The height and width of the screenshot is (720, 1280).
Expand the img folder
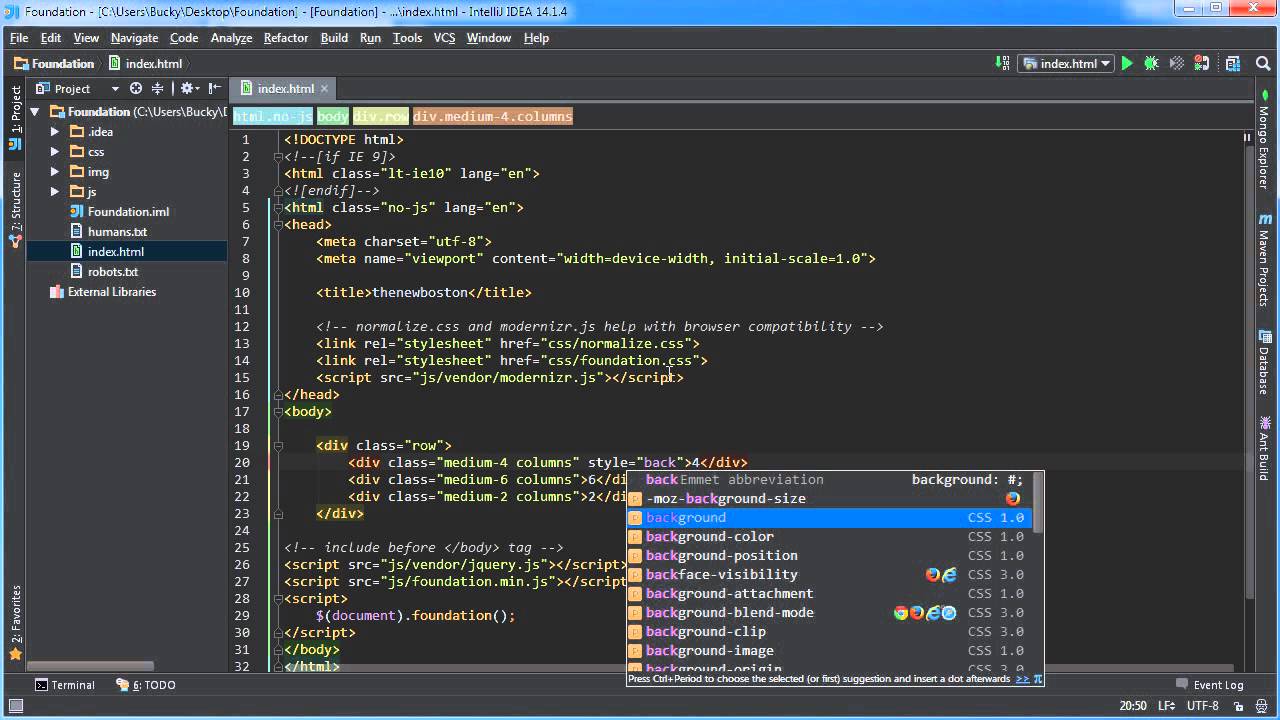pyautogui.click(x=55, y=172)
